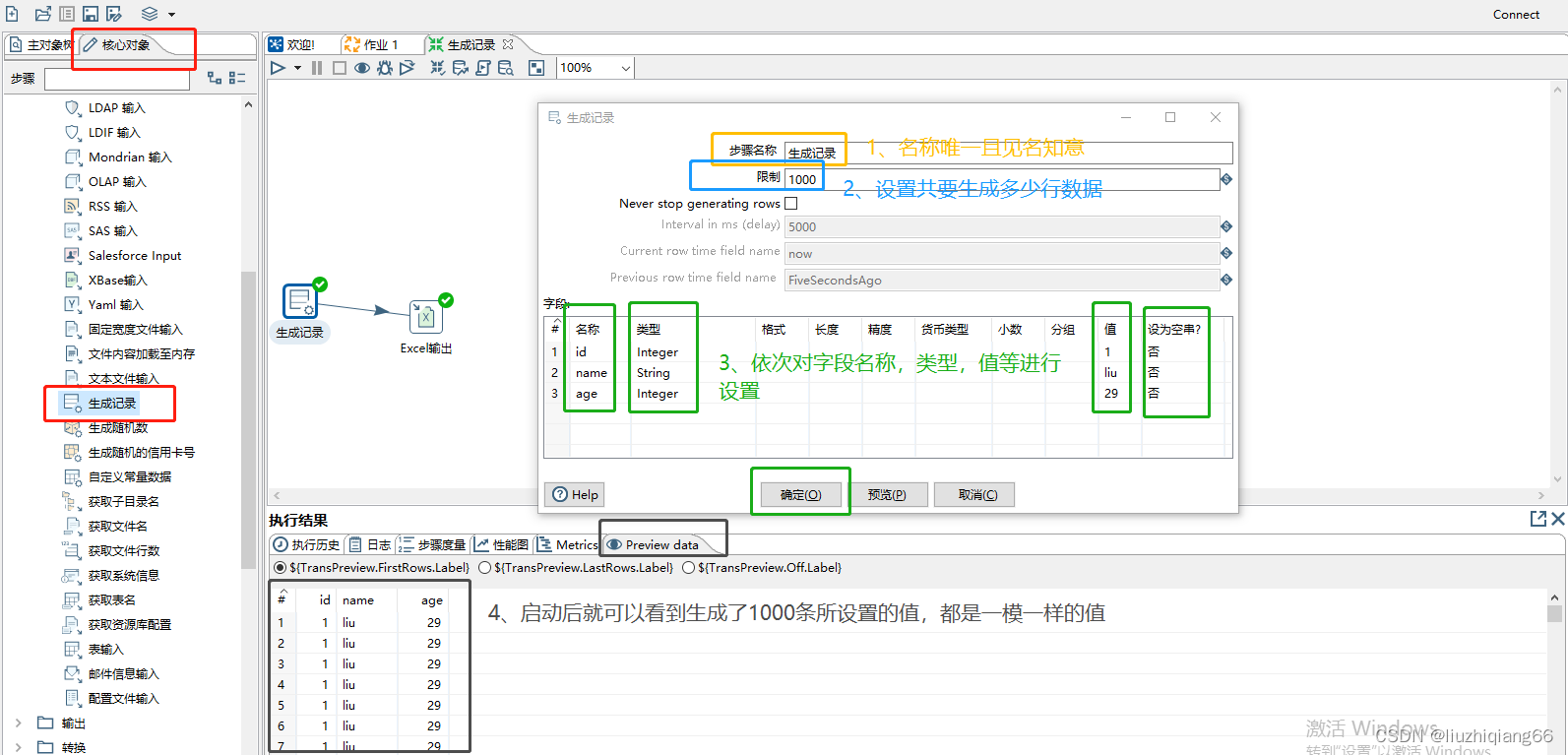Toggle the show results pane icon
Viewport: 1568px width, 755px height.
pos(536,68)
